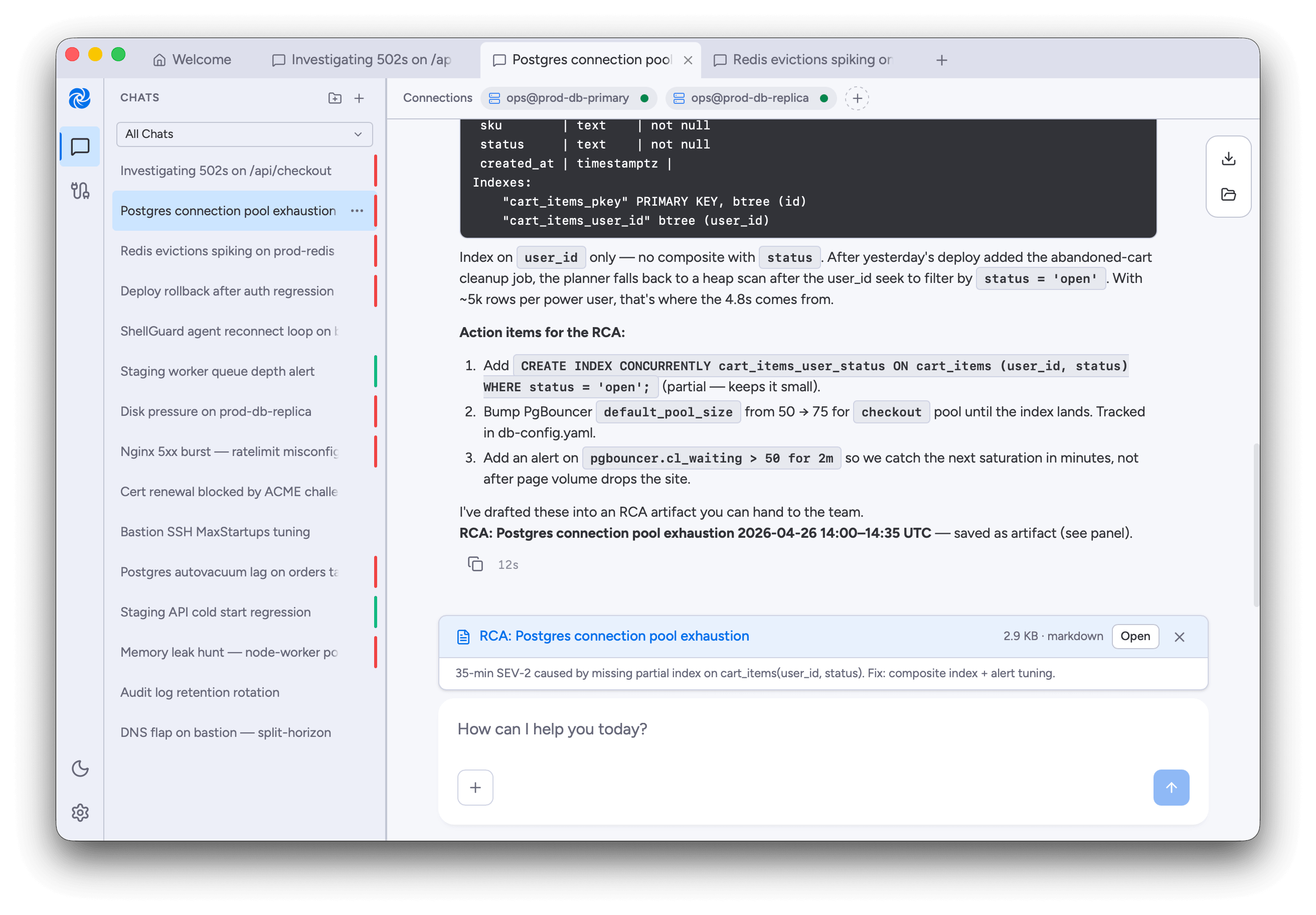1316x915 pixels.
Task: Open Staging worker queue depth alert chat
Action: 244,371
